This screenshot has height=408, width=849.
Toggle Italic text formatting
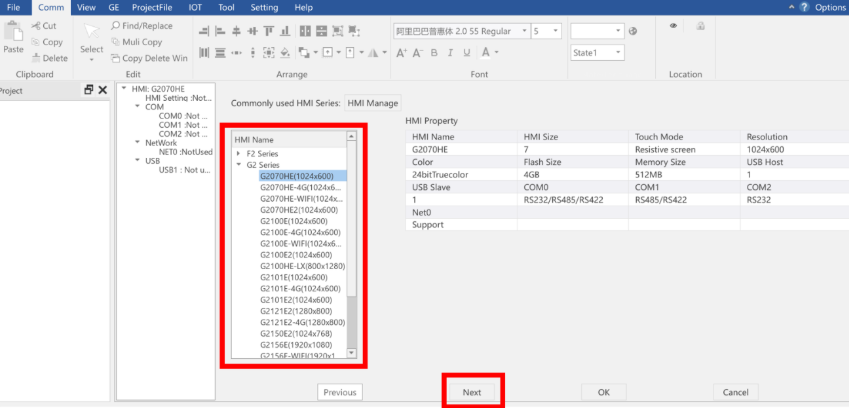pos(450,52)
